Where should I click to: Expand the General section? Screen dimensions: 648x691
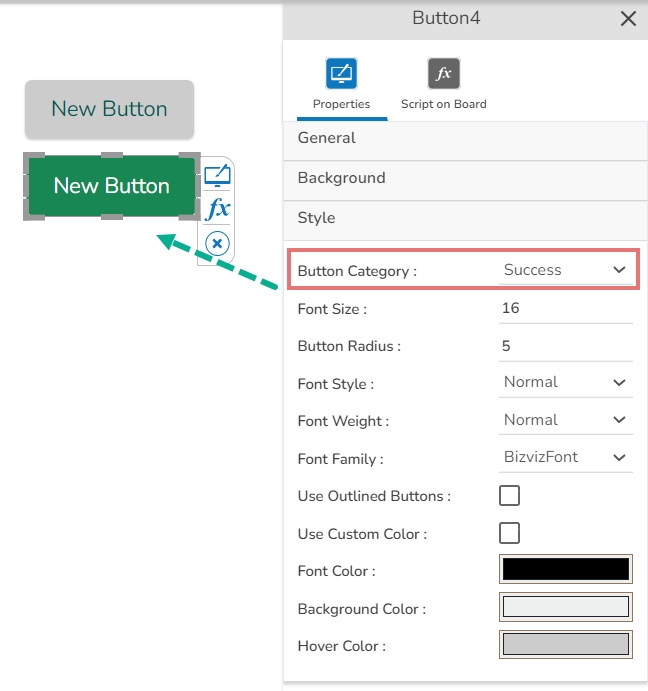[466, 138]
